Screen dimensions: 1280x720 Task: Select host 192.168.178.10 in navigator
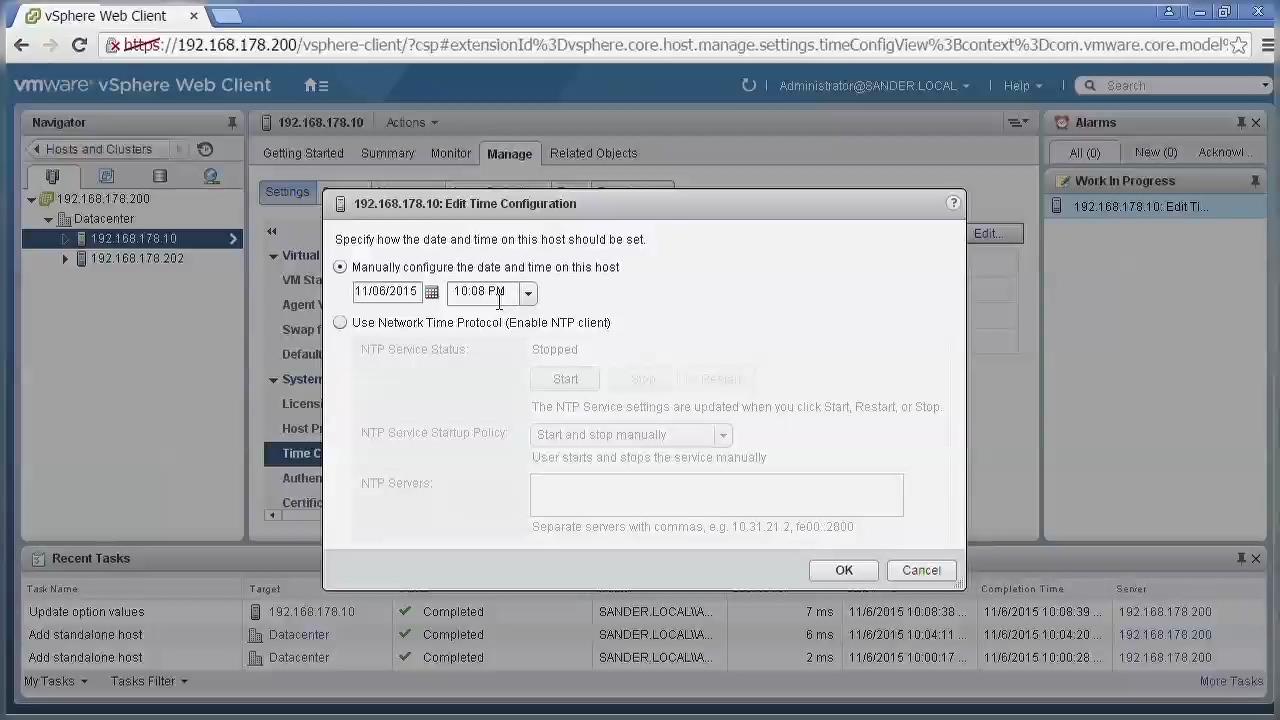click(x=132, y=238)
